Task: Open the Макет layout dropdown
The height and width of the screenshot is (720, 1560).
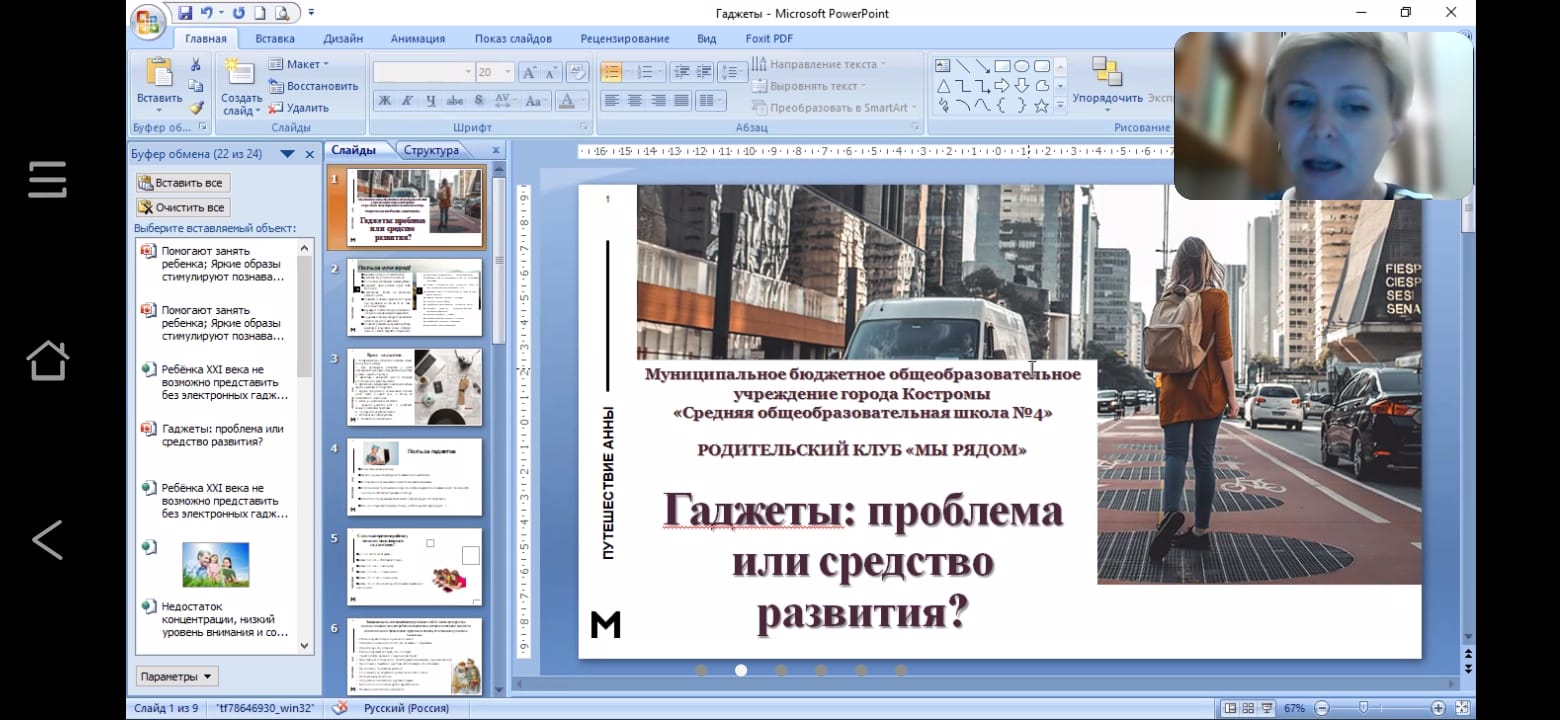Action: (x=298, y=64)
